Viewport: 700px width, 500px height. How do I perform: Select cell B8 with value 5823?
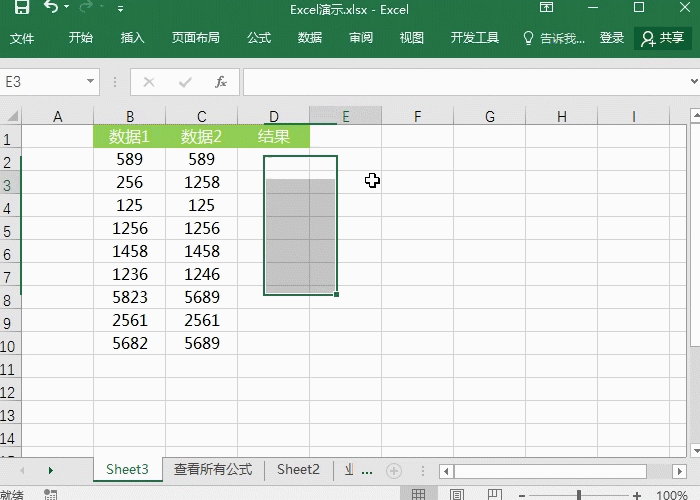129,297
